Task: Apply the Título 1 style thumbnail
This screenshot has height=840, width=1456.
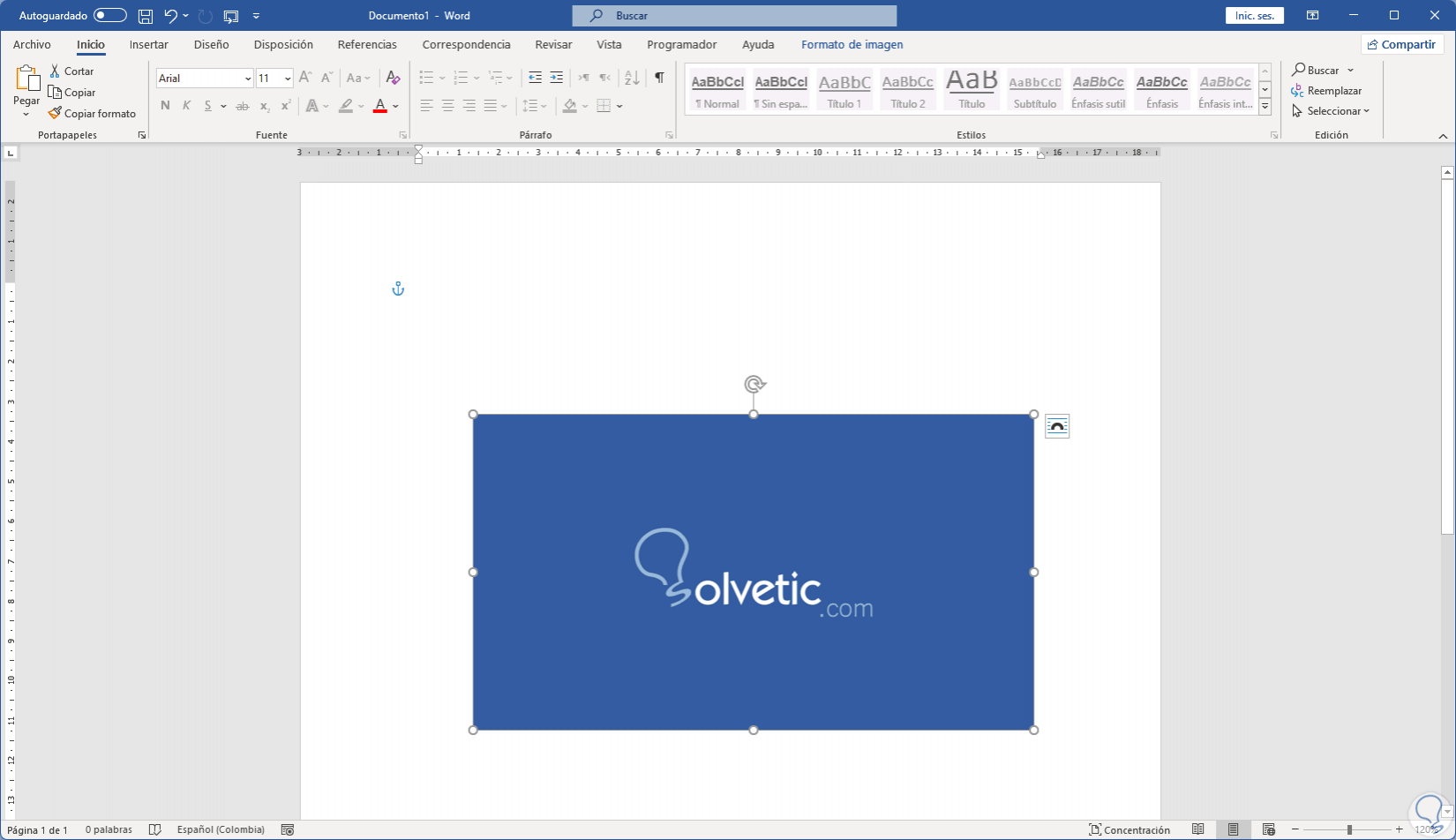Action: pyautogui.click(x=844, y=90)
